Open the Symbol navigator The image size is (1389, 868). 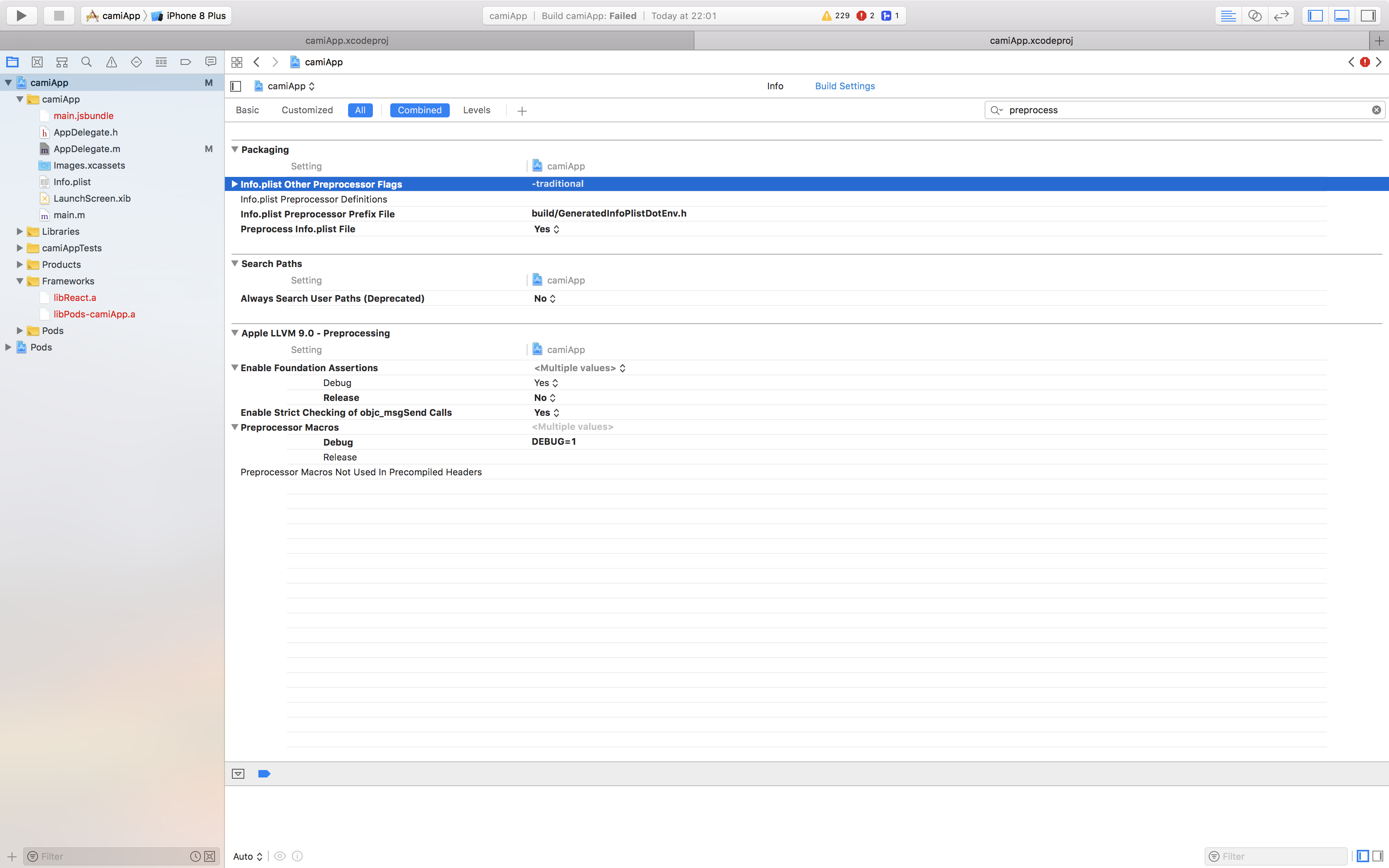[x=62, y=62]
